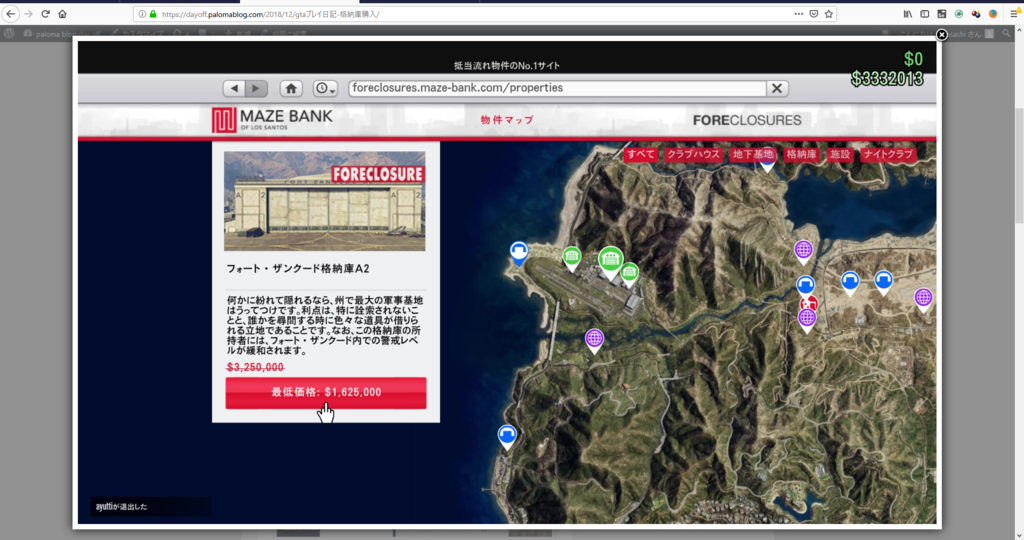Open the in-game browser history dropdown
The image size is (1024, 540).
pyautogui.click(x=325, y=88)
